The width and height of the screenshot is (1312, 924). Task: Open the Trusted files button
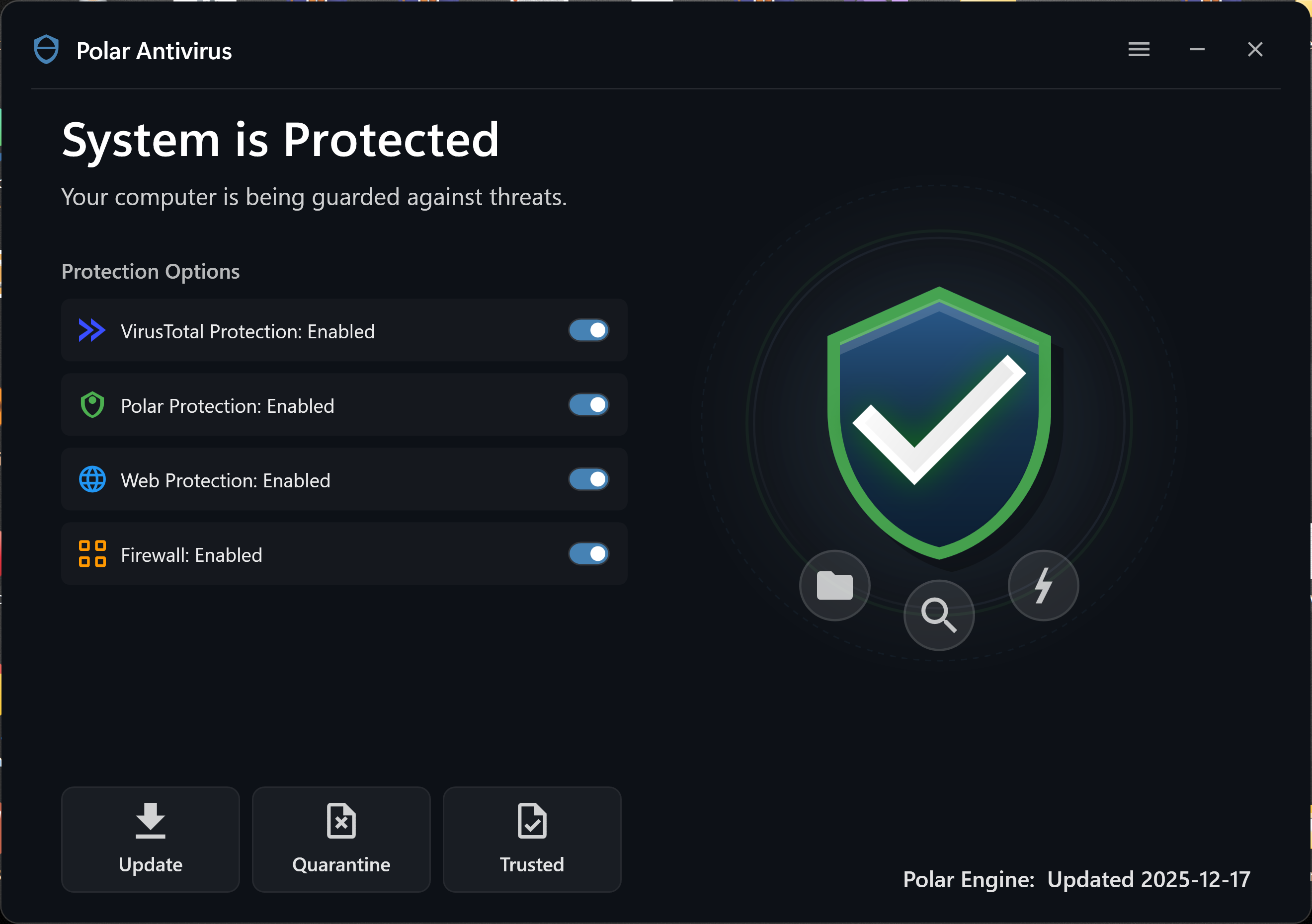(531, 839)
